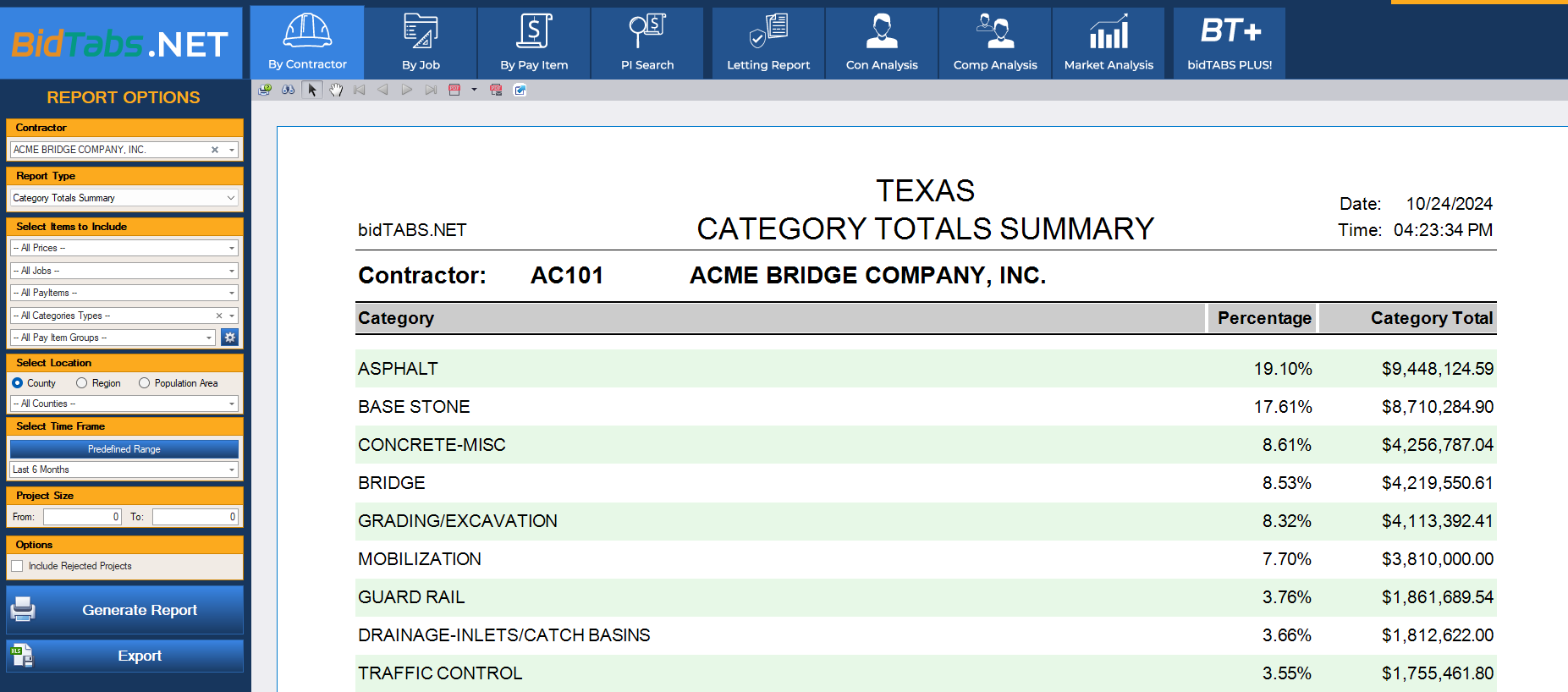
Task: Open the Comp Analysis tab
Action: [x=995, y=43]
